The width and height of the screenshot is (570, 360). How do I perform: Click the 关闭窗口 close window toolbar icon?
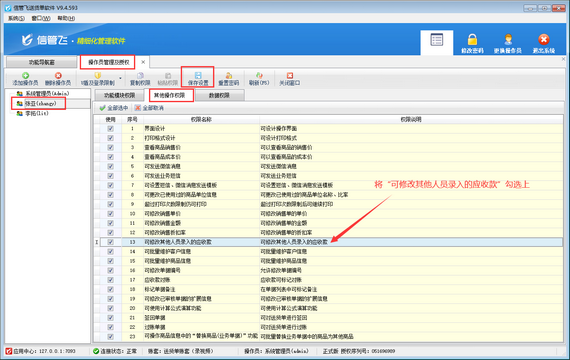[290, 76]
